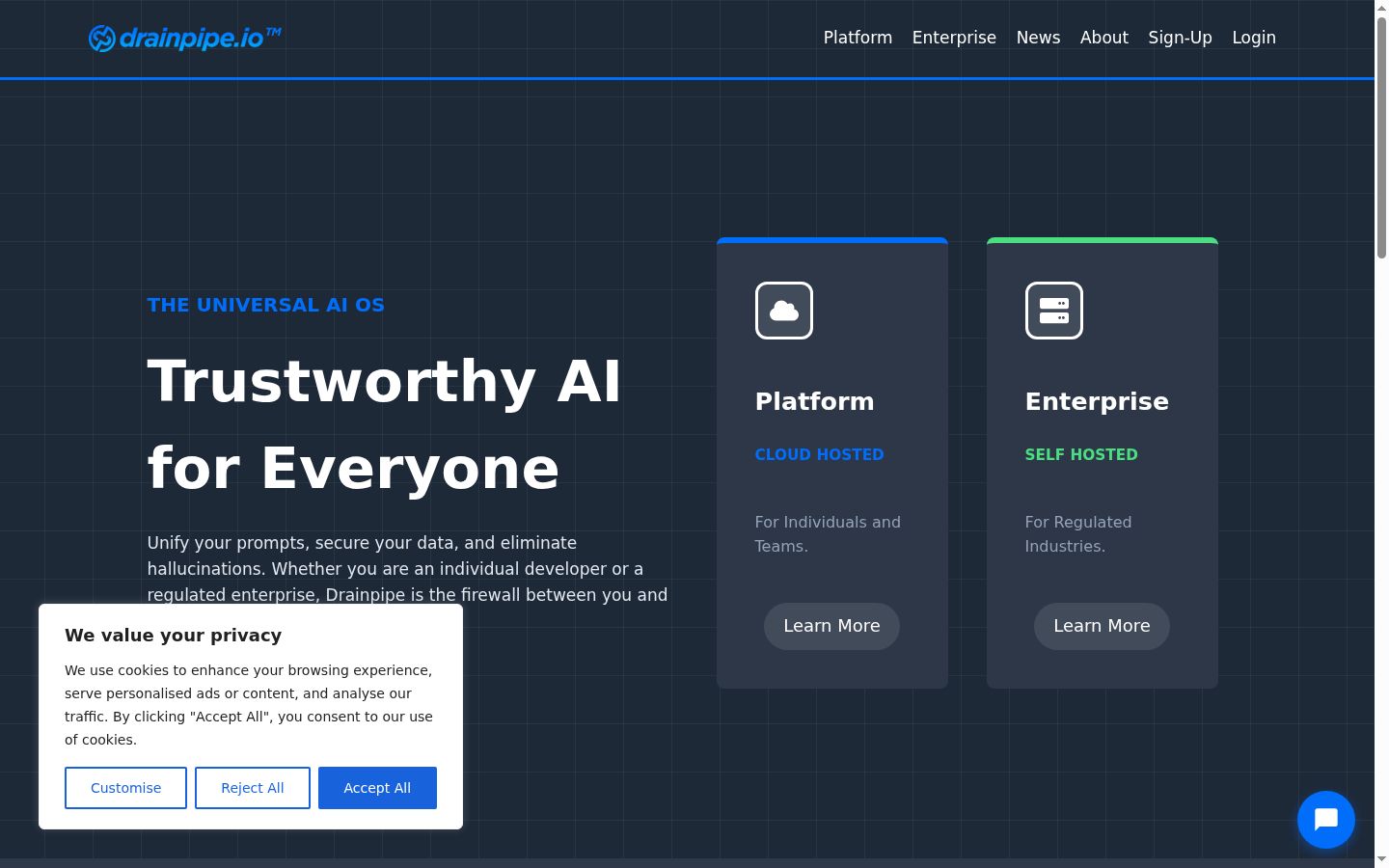
Task: Click the scrollbar up arrow
Action: coord(1381,8)
